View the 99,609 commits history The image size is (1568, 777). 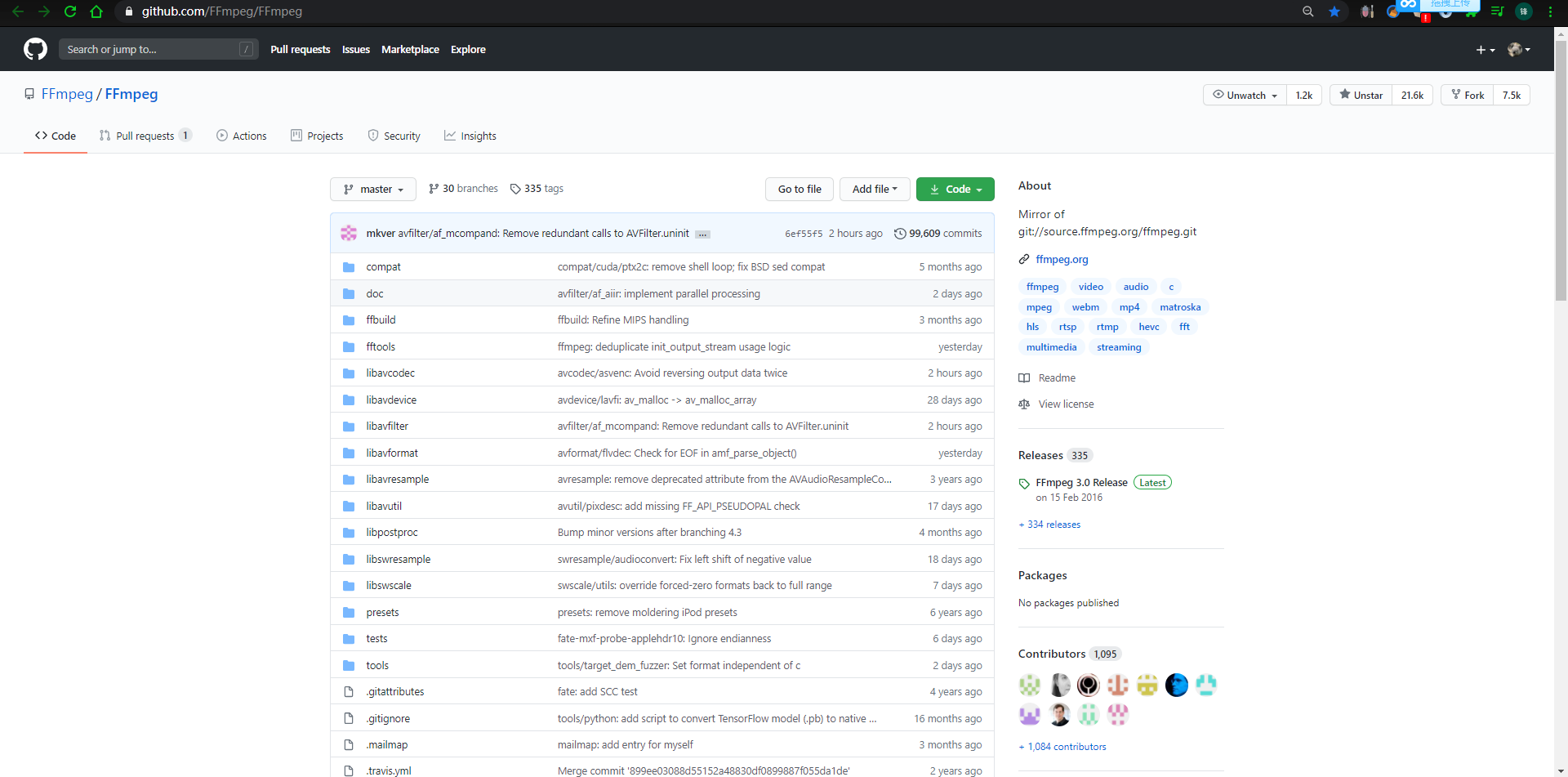(x=938, y=234)
